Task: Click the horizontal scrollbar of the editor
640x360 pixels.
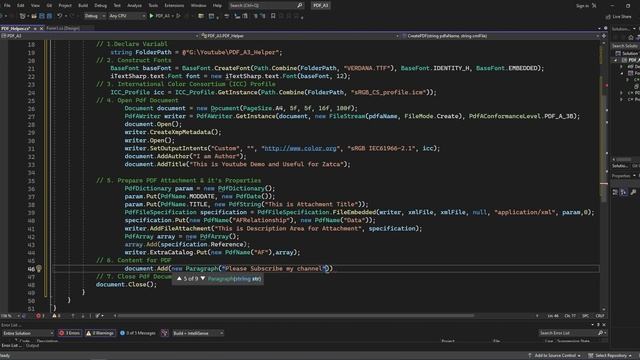Action: pyautogui.click(x=296, y=316)
